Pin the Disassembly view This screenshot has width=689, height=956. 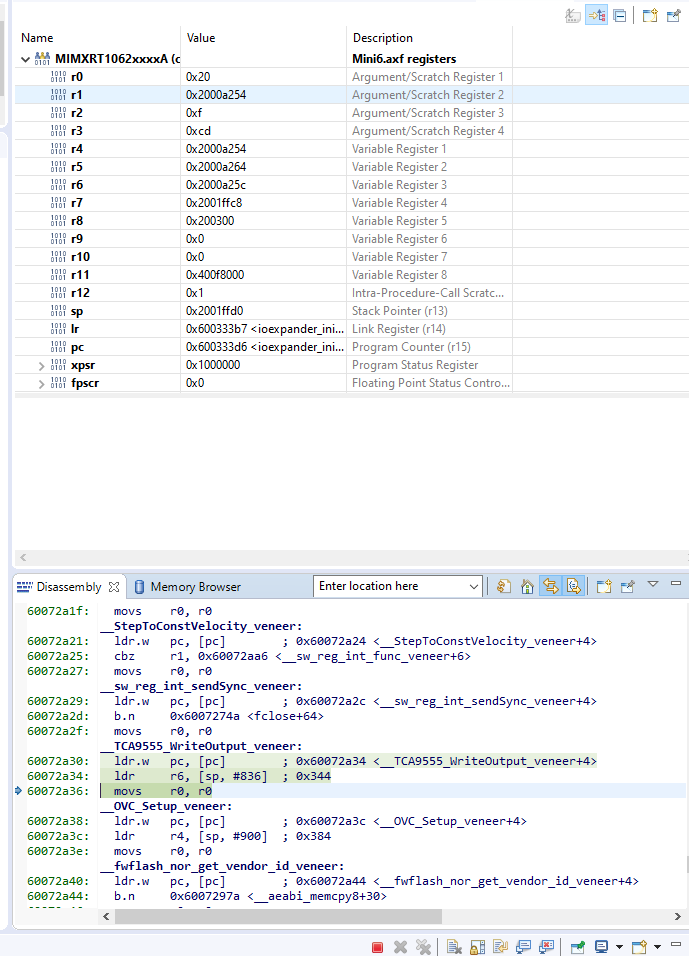tap(627, 587)
